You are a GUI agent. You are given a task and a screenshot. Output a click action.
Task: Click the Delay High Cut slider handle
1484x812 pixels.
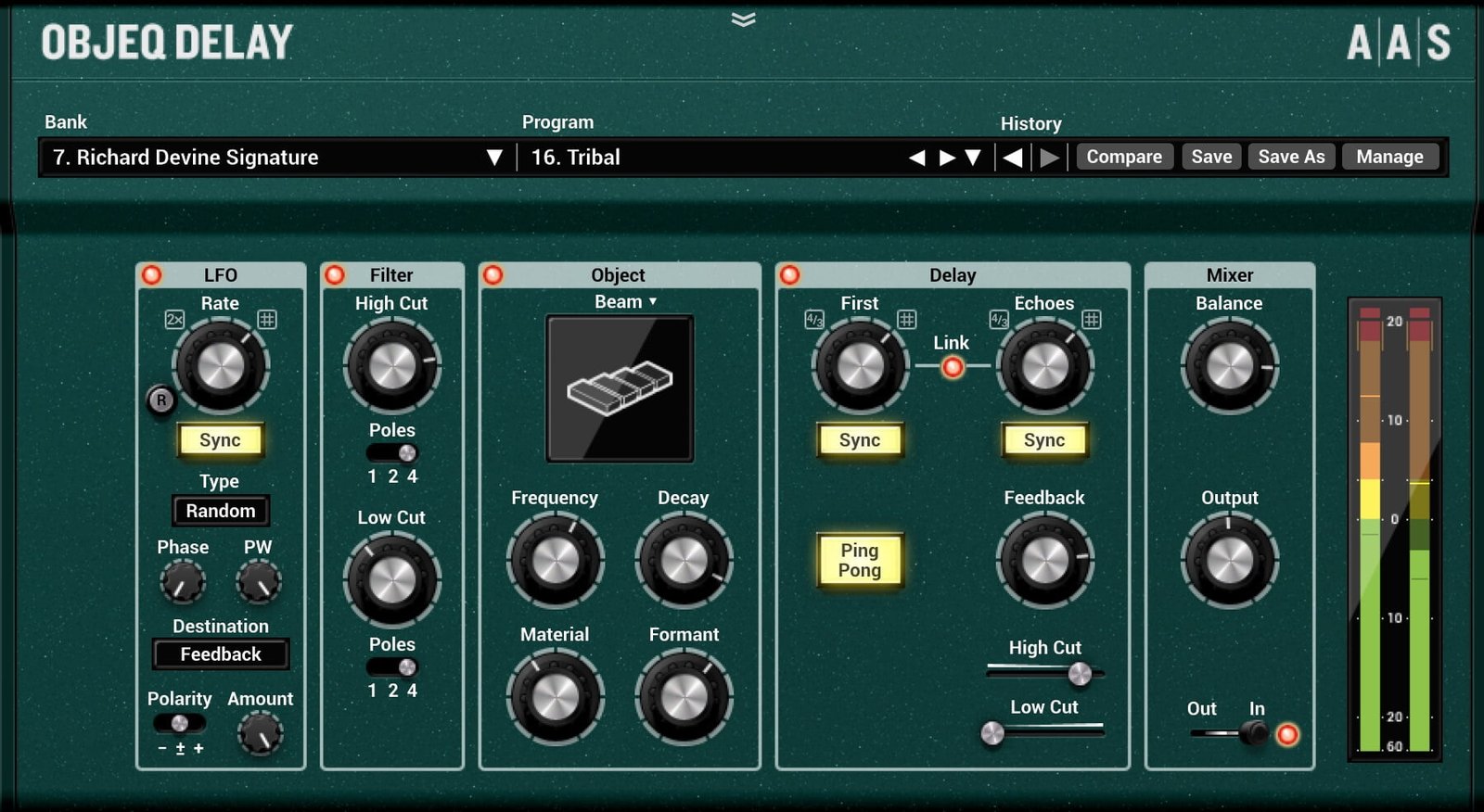coord(1080,674)
